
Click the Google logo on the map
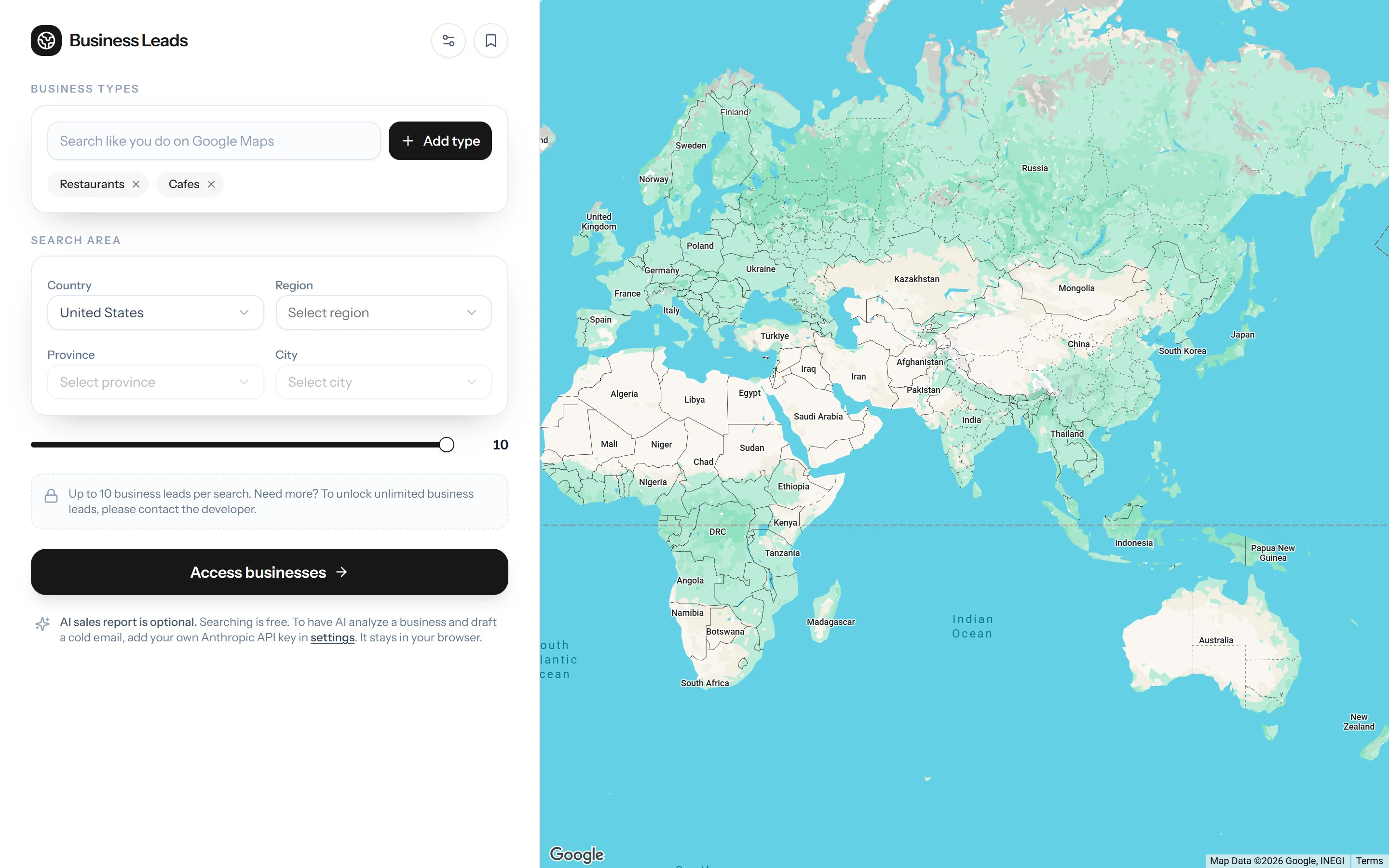577,854
